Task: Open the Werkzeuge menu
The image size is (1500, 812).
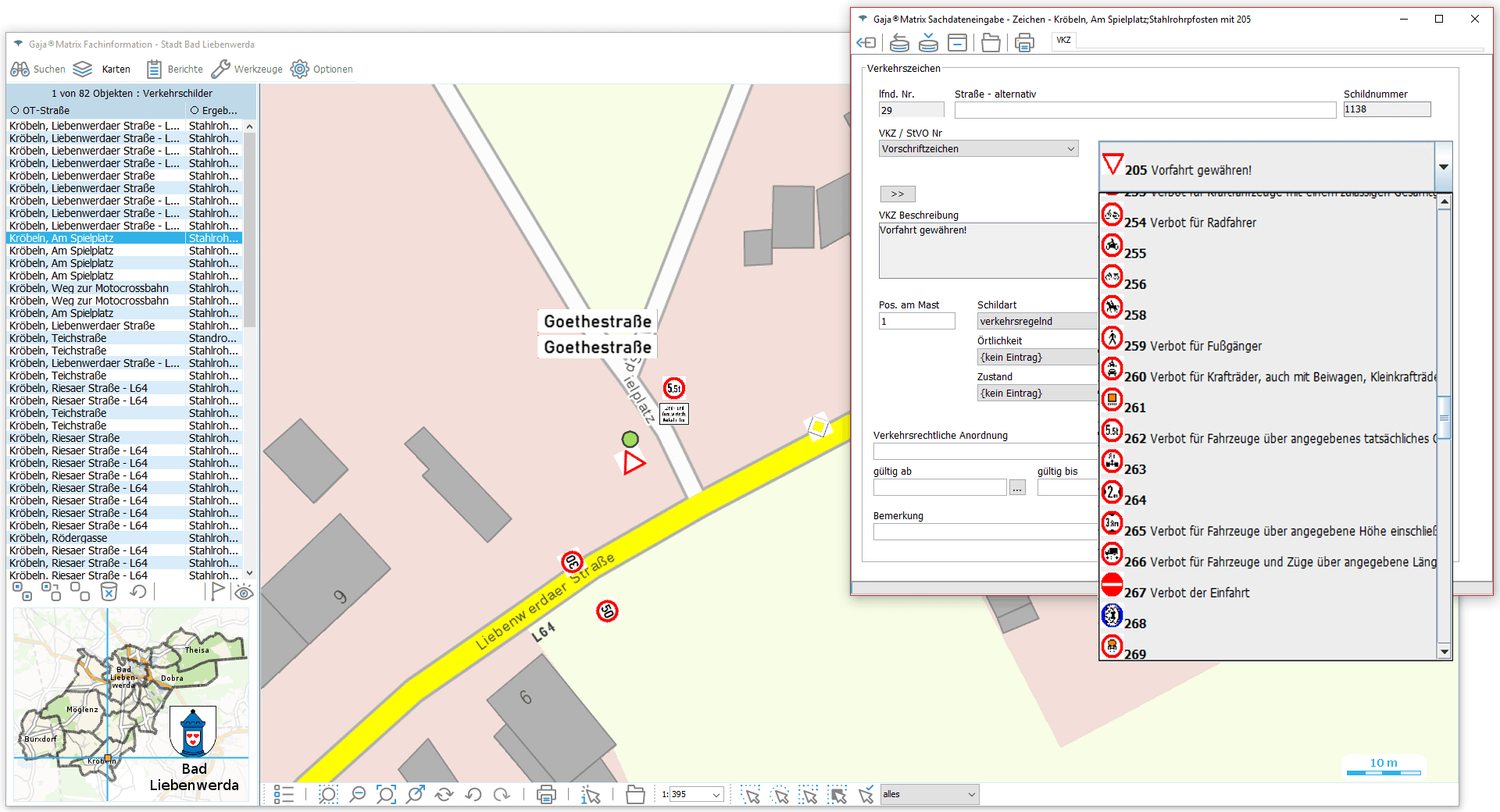Action: coord(247,69)
